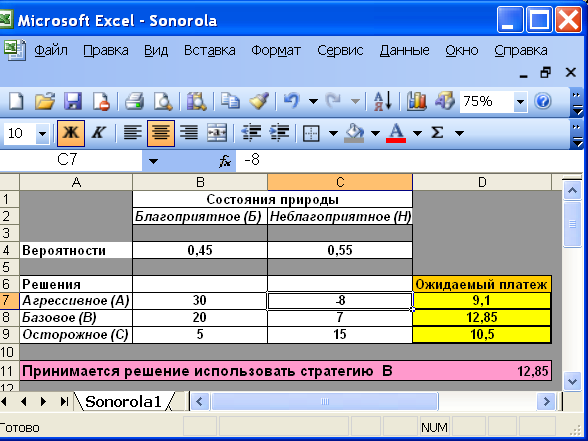Print the workbook with printer icon

pos(134,101)
